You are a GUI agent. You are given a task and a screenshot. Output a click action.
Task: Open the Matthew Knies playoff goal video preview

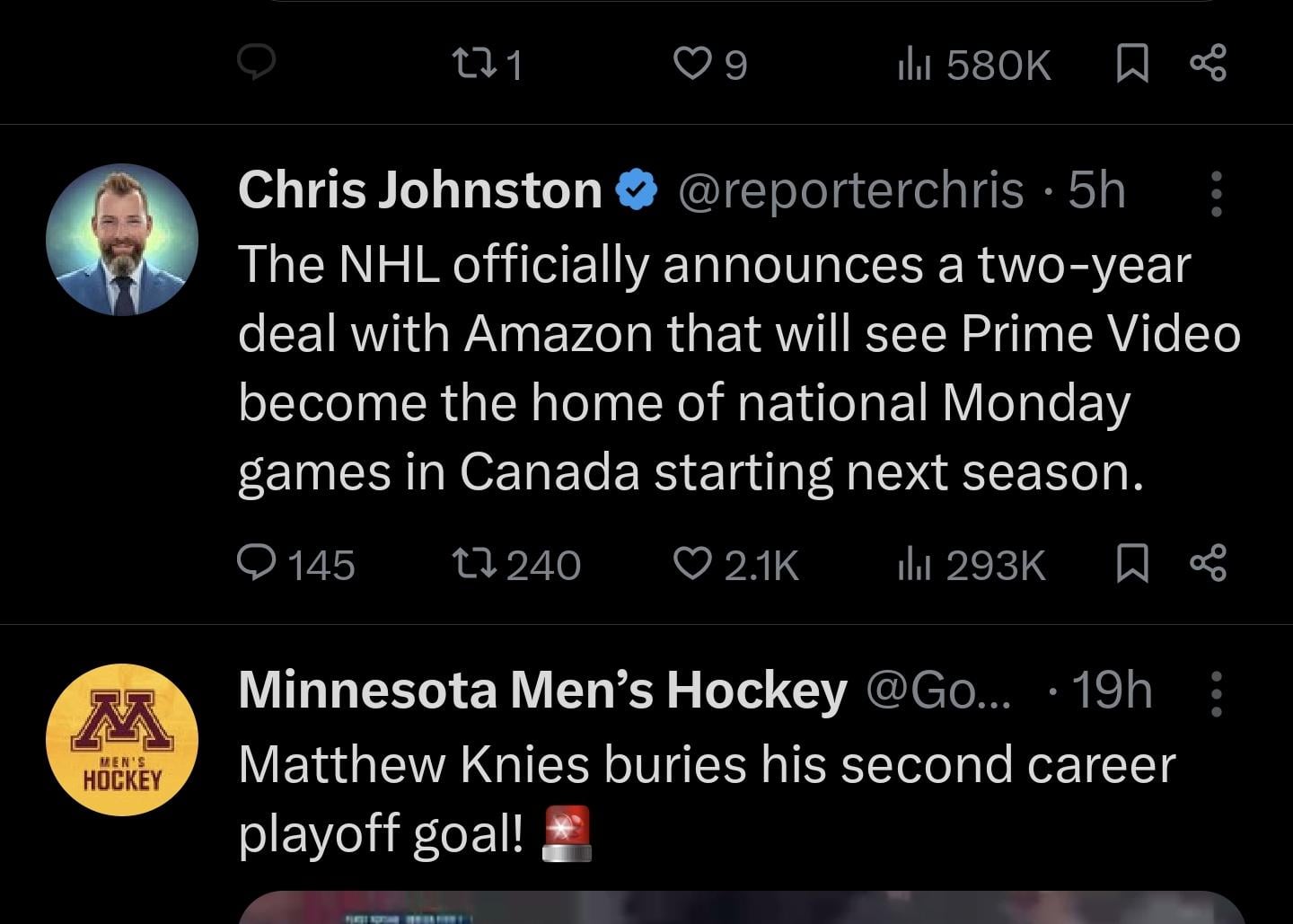742,907
